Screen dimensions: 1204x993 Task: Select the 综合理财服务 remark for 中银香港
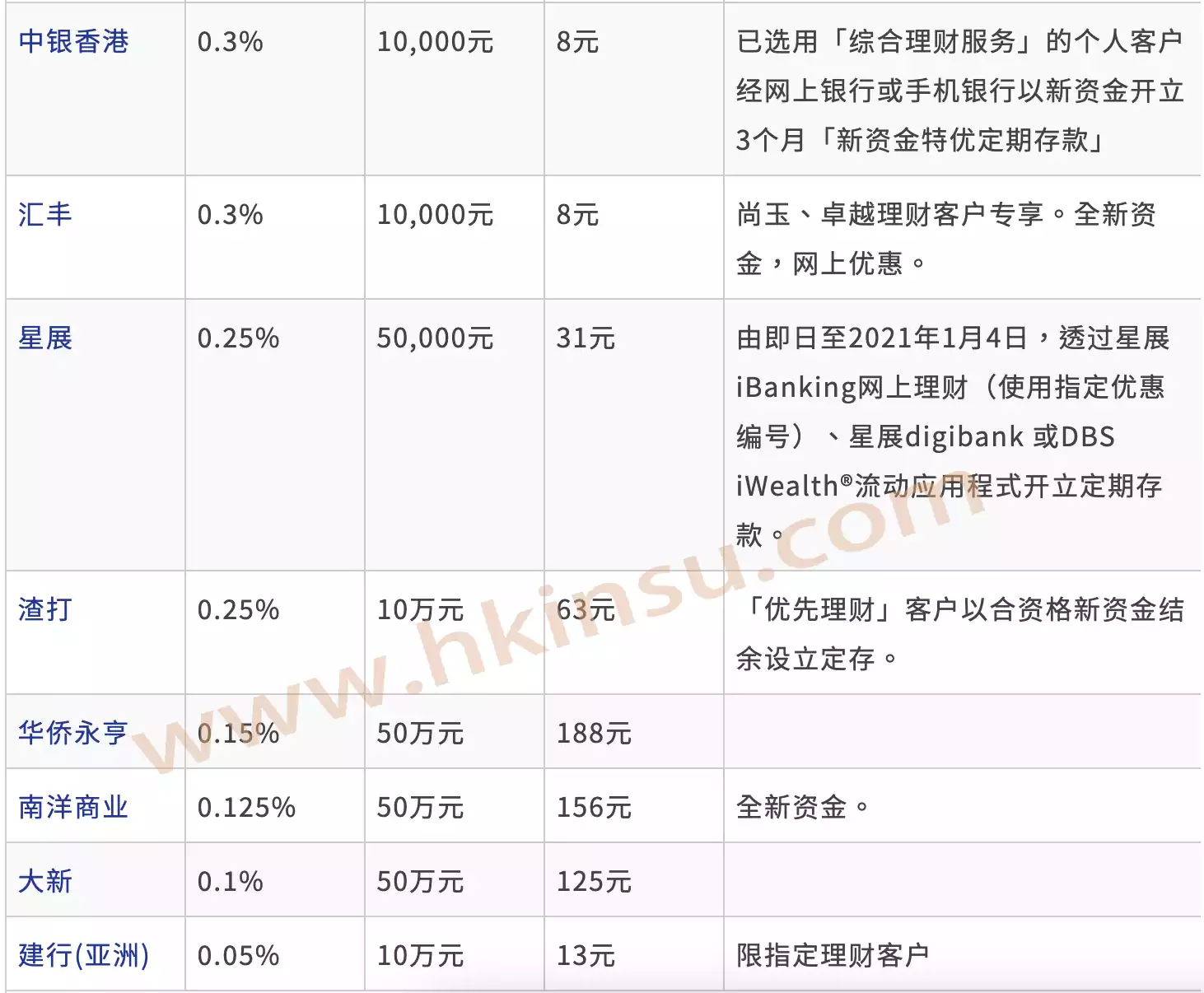960,91
